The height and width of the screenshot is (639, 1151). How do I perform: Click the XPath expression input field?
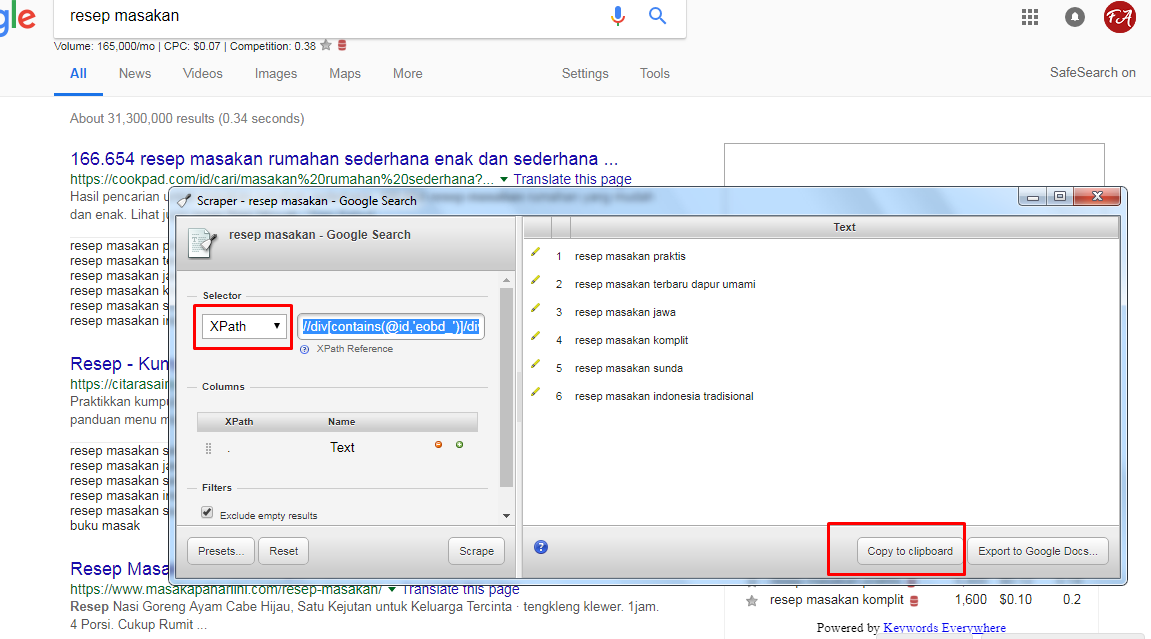click(x=391, y=326)
